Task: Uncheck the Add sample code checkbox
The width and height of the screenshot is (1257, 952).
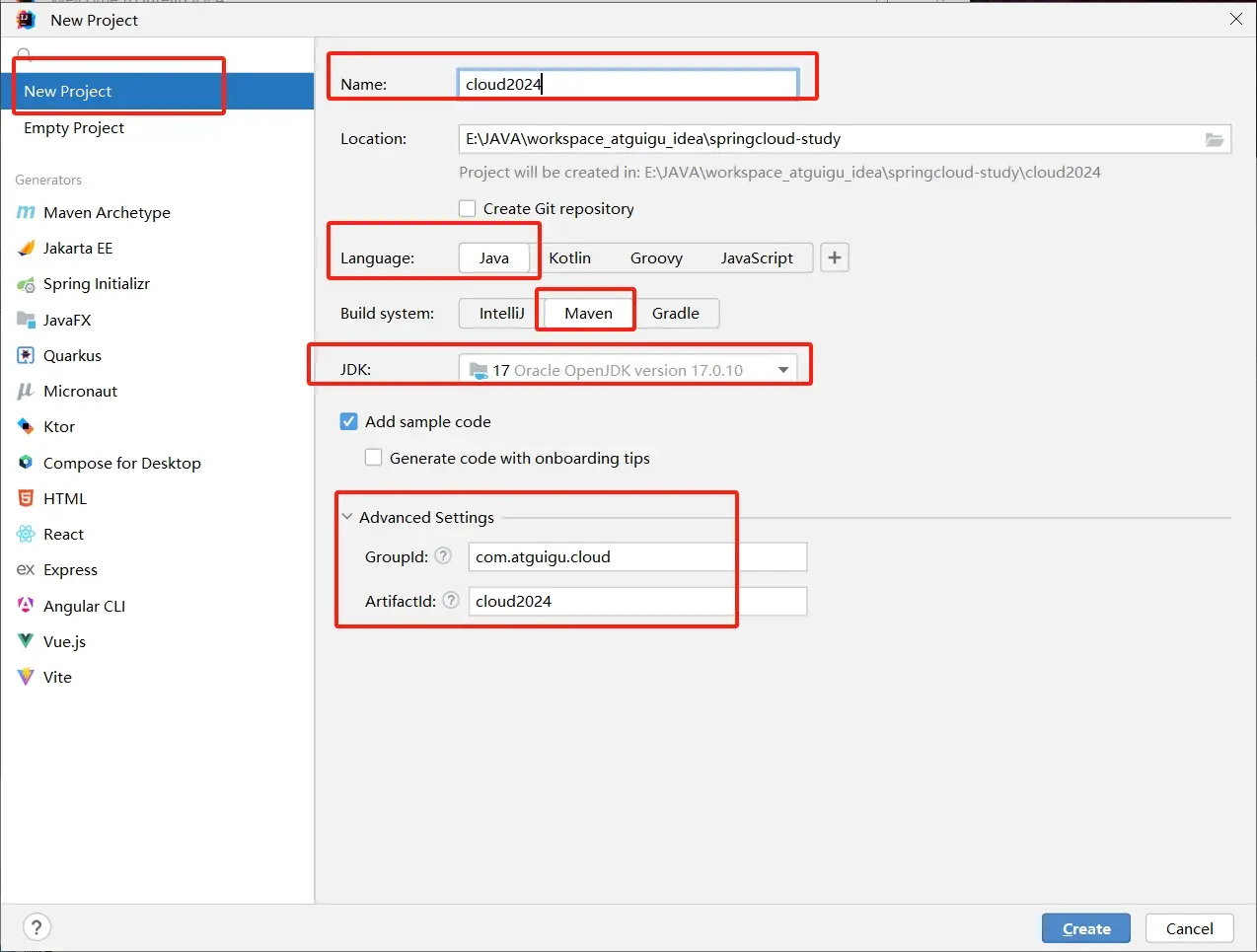Action: (349, 422)
